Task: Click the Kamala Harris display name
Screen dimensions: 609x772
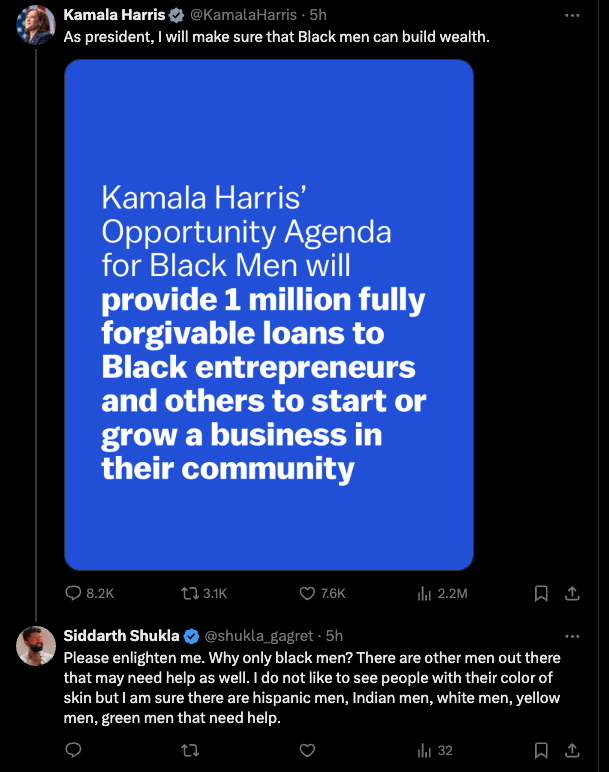Action: tap(112, 16)
